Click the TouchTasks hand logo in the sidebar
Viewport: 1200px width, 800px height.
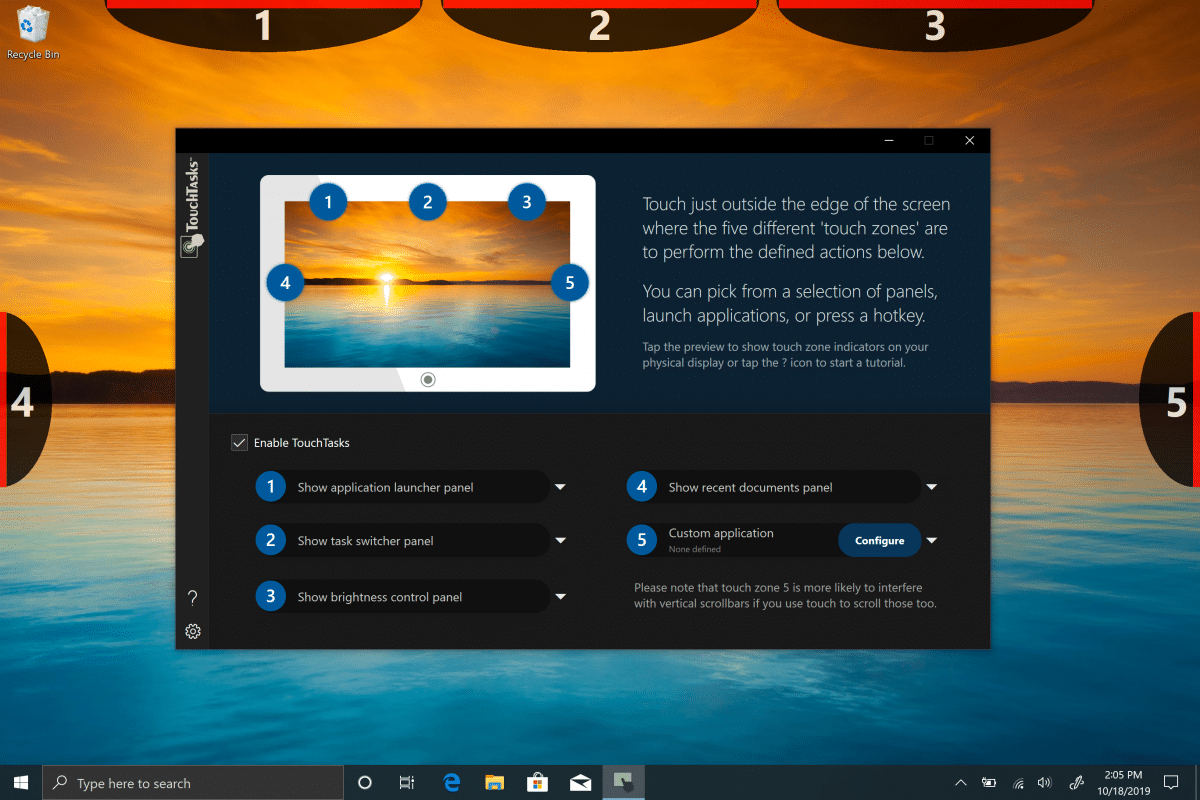point(193,245)
